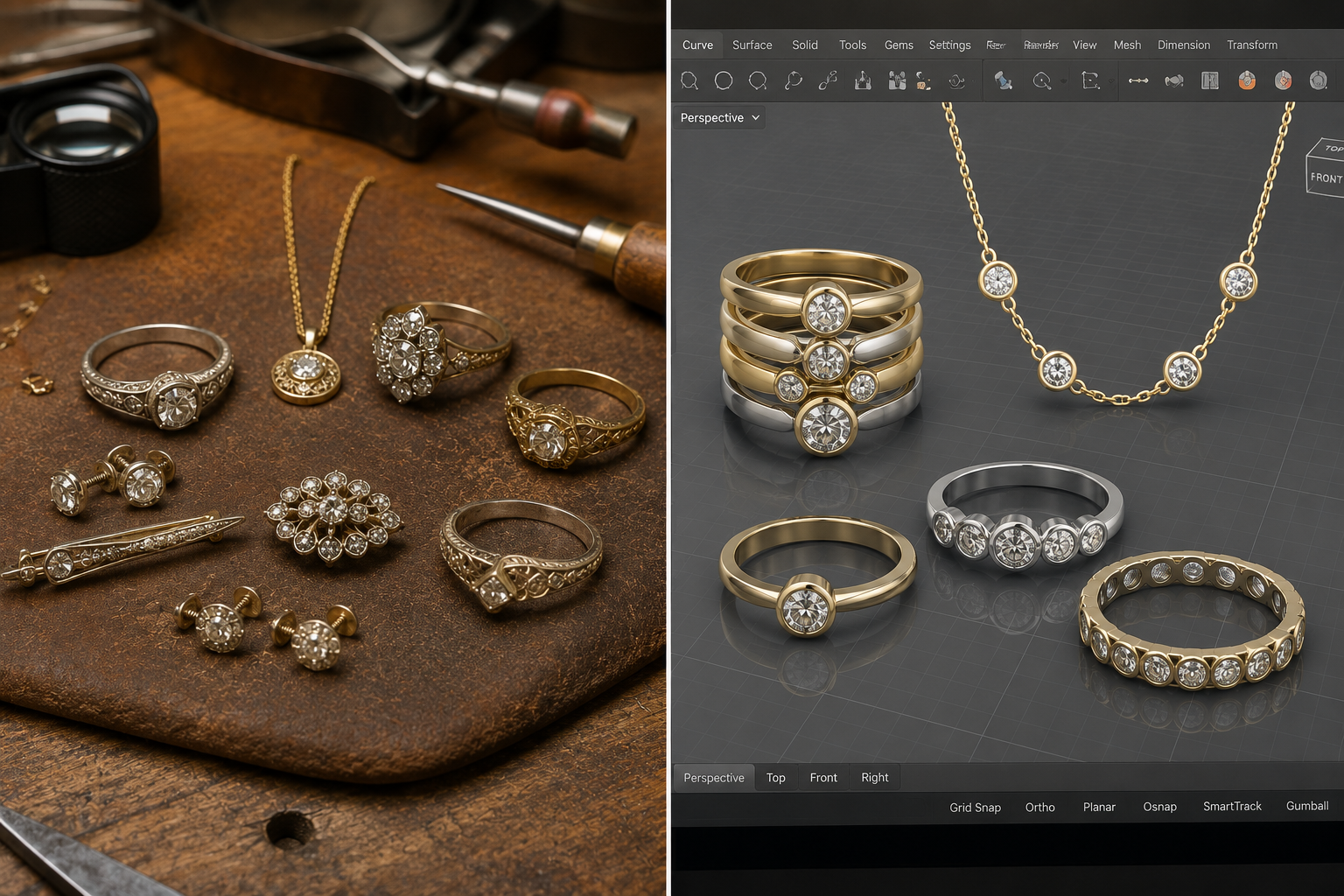Toggle the Gumball manipulator
Screen dimensions: 1344x896
1307,806
